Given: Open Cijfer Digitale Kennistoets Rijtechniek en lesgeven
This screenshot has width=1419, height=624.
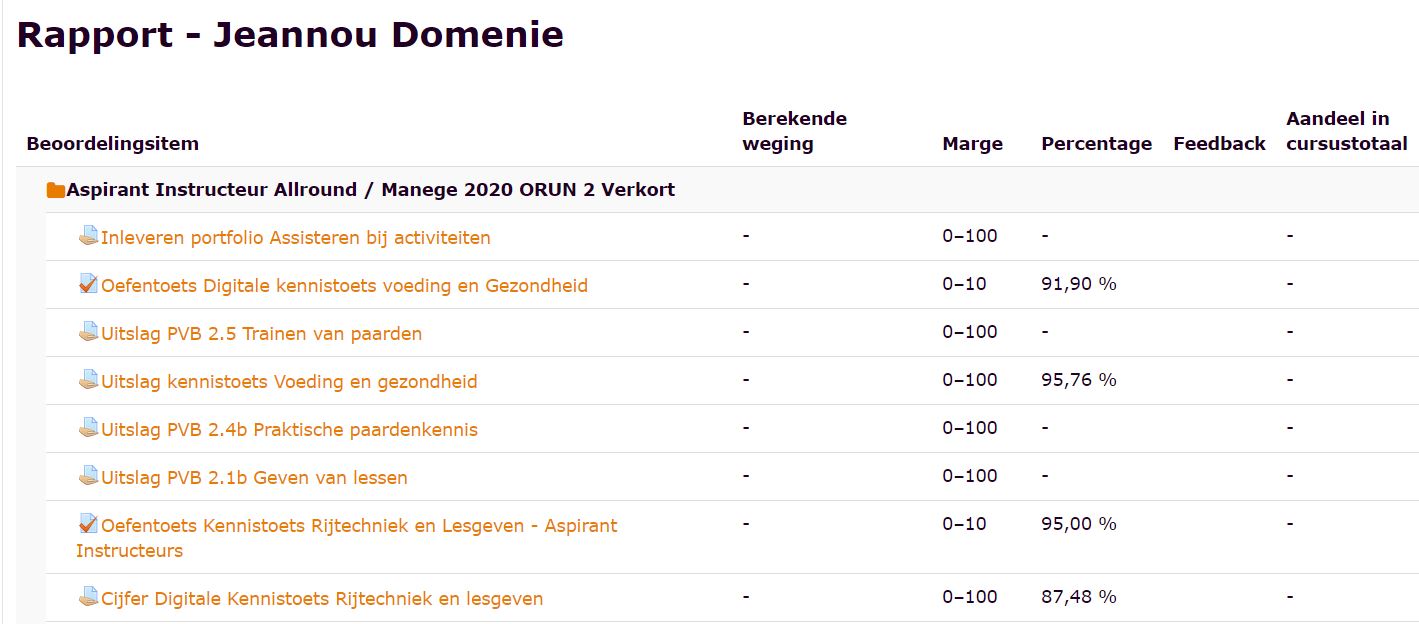Looking at the screenshot, I should [x=322, y=599].
